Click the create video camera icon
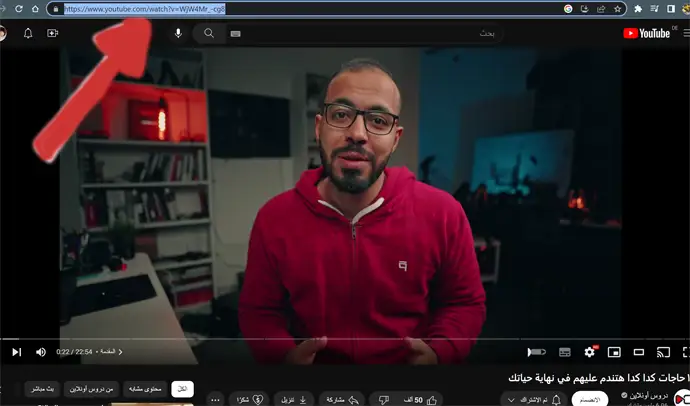690x406 pixels. 52,33
